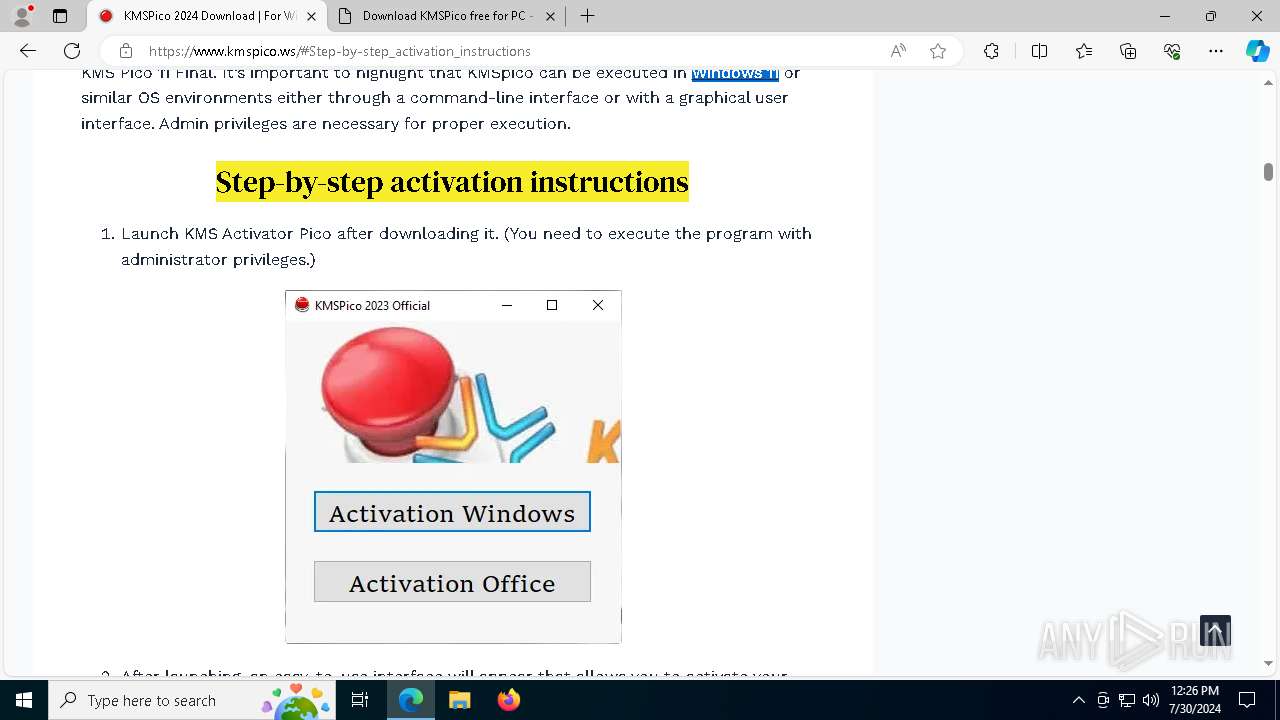Click the taskbar search box
This screenshot has width=1280, height=720.
192,700
